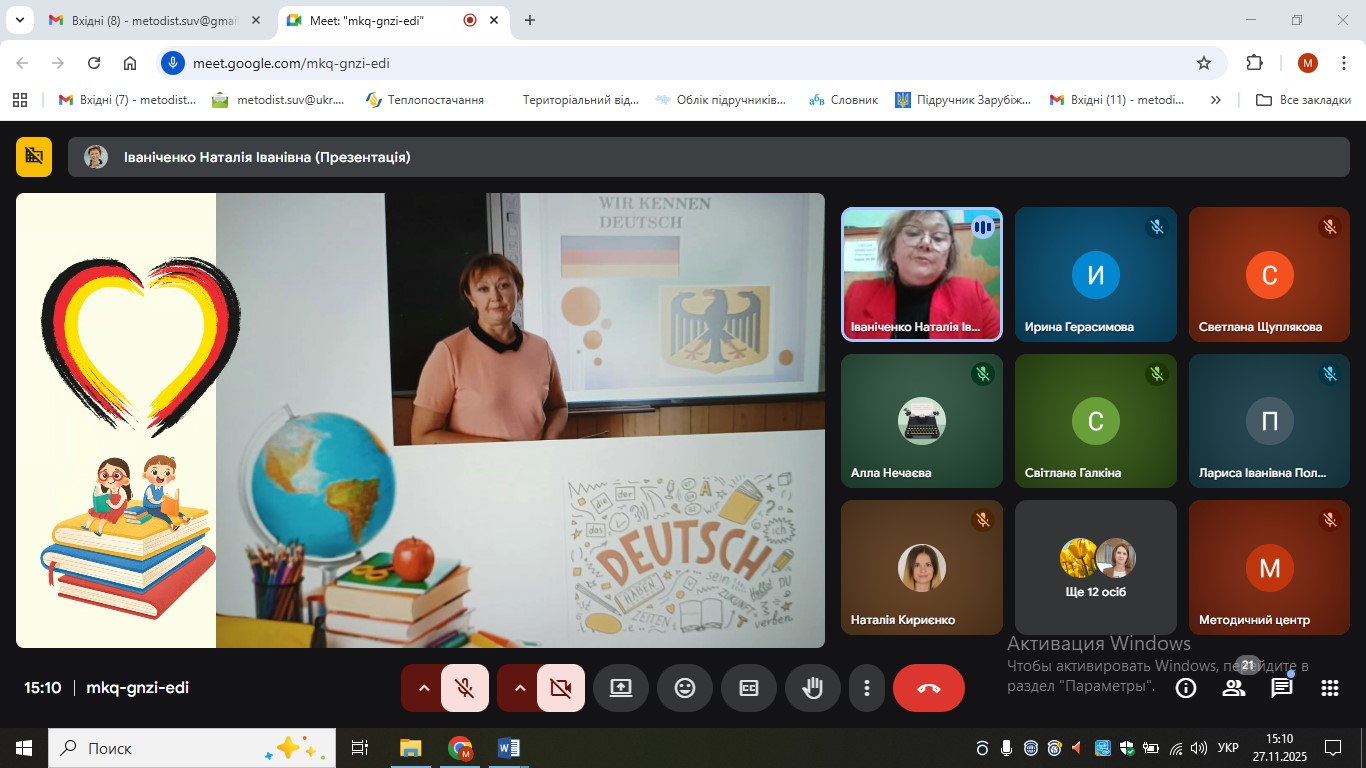Click the presentation pin toggle icon

pyautogui.click(x=34, y=157)
